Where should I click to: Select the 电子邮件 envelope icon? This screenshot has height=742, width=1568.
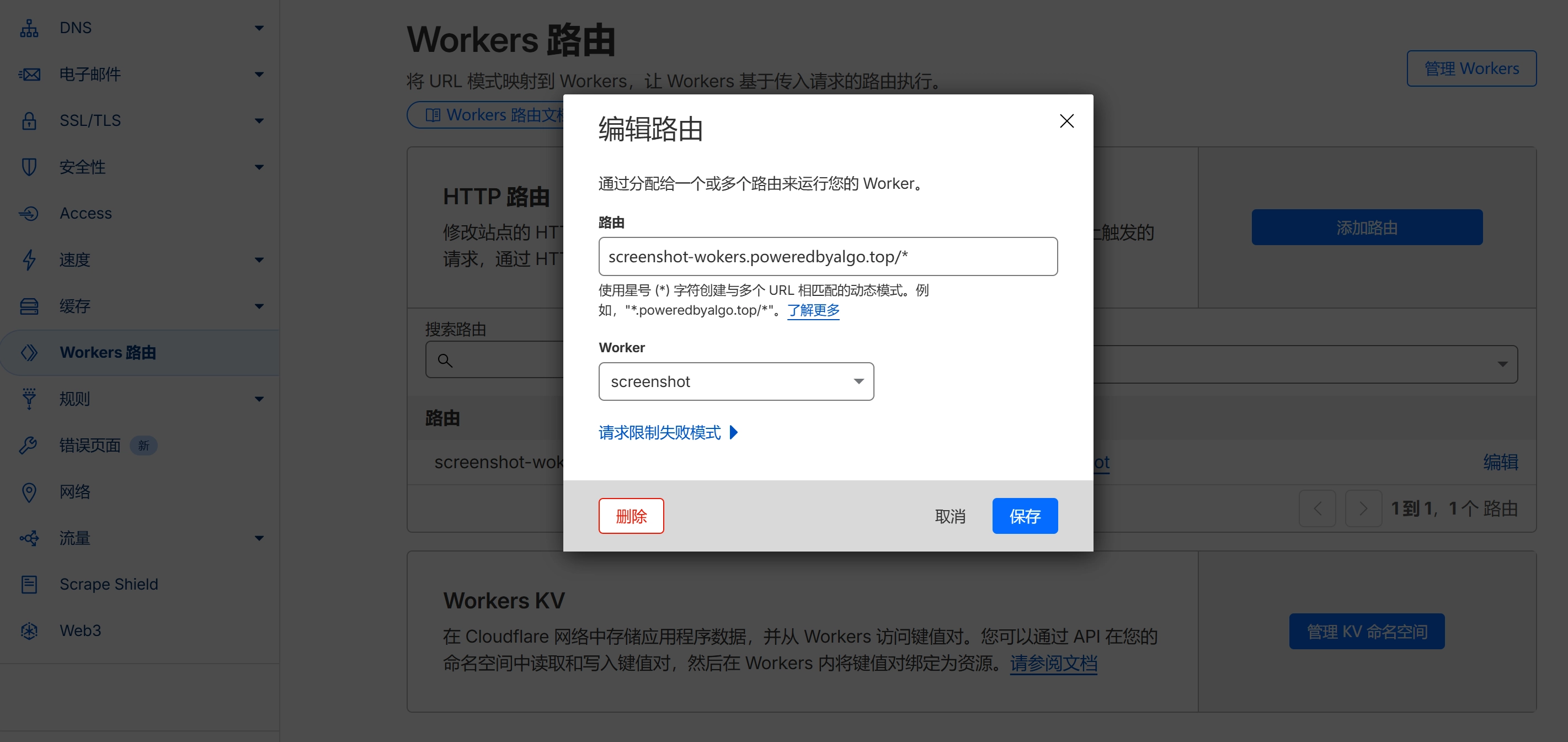pos(29,74)
